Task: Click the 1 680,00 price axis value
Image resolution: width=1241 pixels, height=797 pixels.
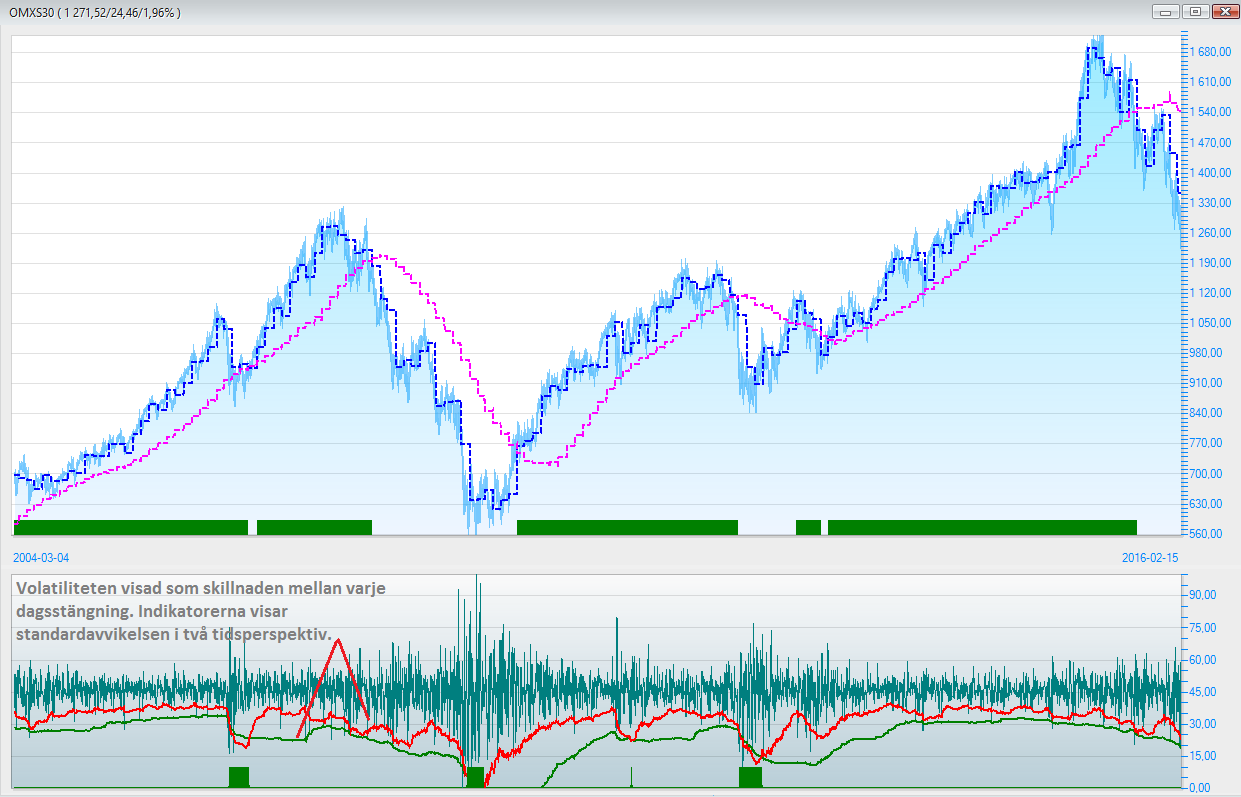Action: (1208, 51)
